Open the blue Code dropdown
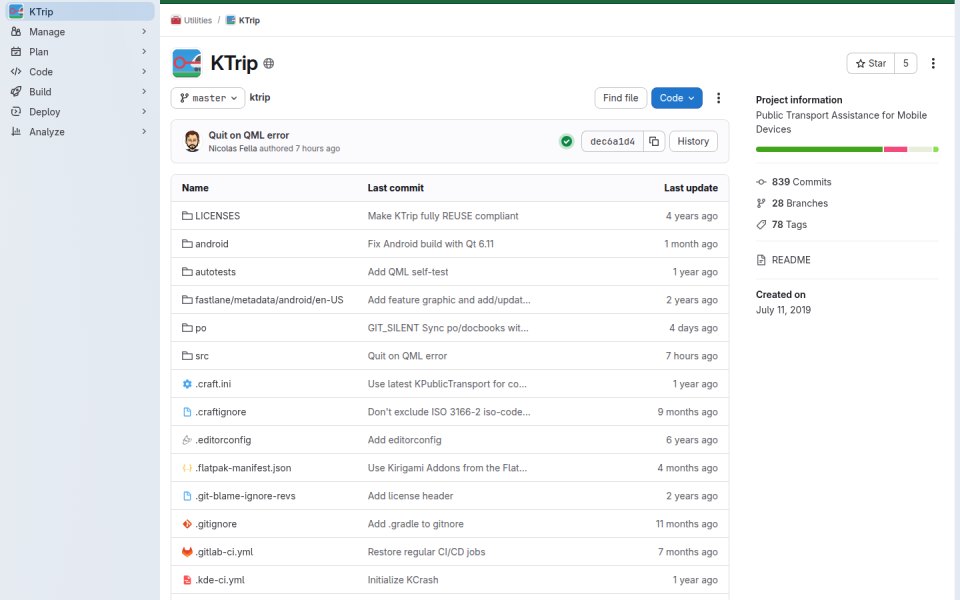Image resolution: width=960 pixels, height=600 pixels. click(677, 98)
